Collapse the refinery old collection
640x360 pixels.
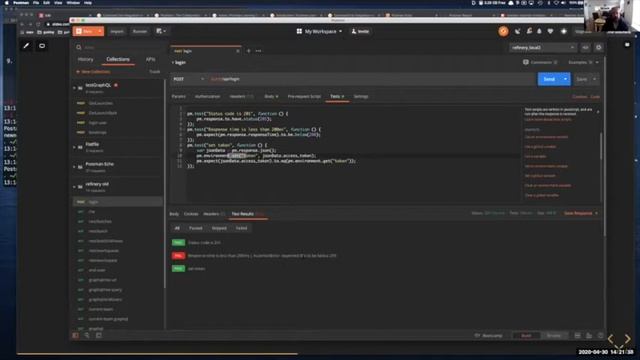74,187
